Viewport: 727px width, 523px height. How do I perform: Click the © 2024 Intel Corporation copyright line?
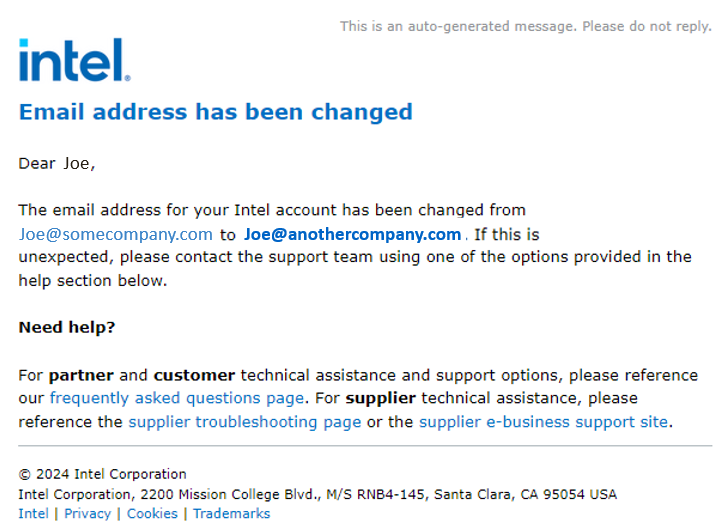pos(102,474)
